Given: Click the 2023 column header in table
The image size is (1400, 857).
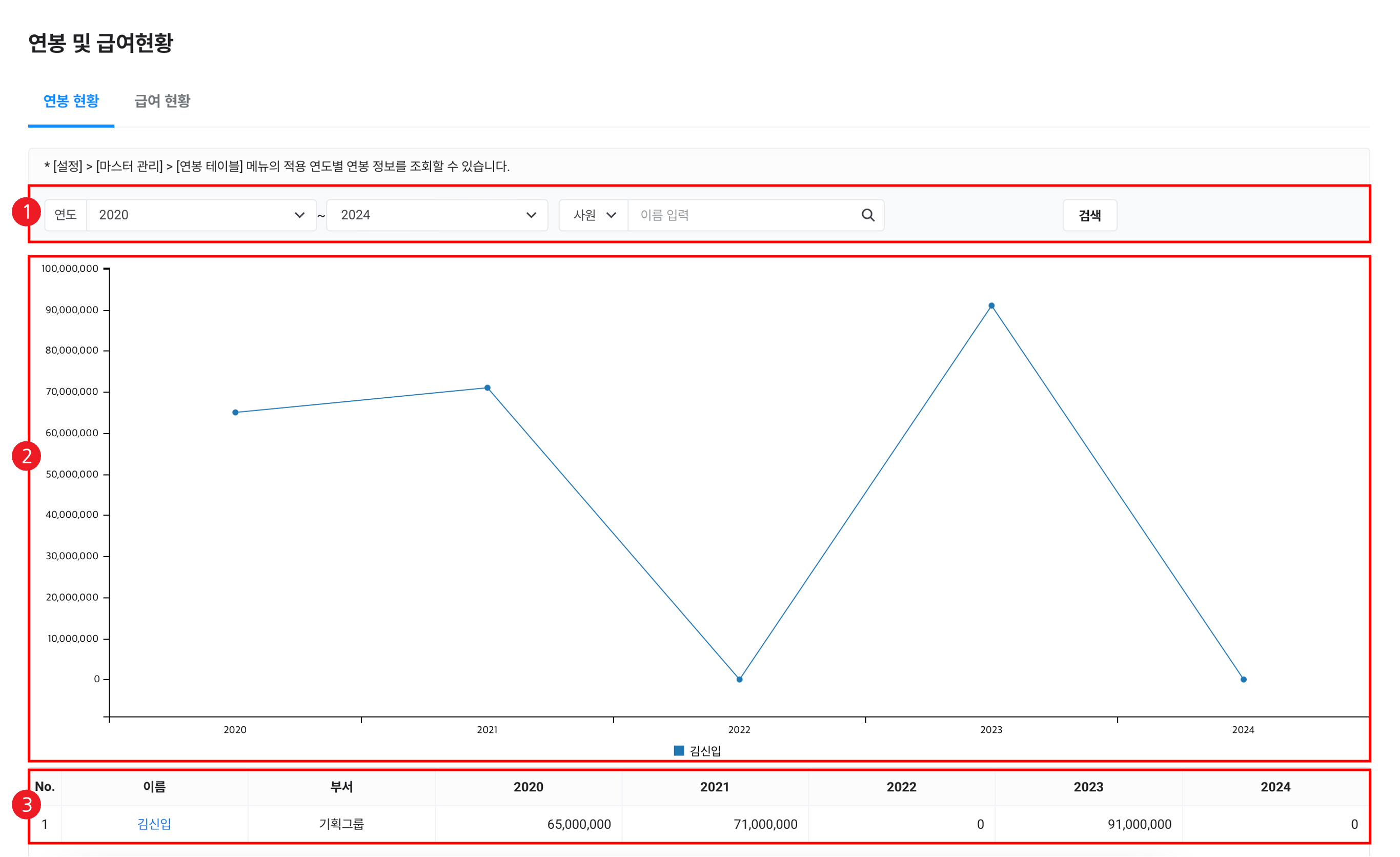Looking at the screenshot, I should 1088,787.
